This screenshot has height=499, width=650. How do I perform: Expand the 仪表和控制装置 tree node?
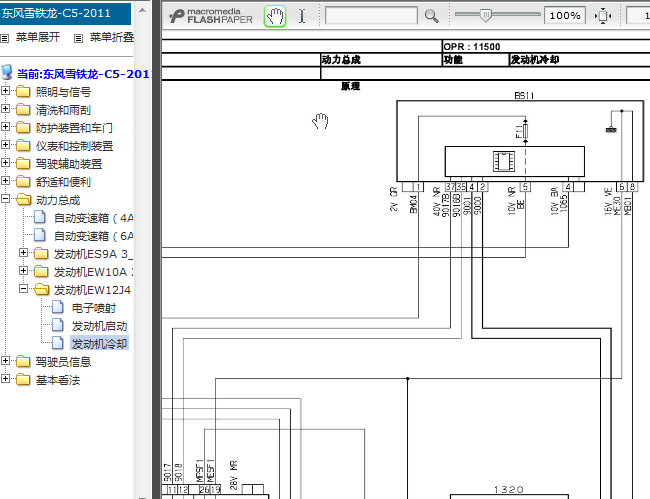click(5, 144)
